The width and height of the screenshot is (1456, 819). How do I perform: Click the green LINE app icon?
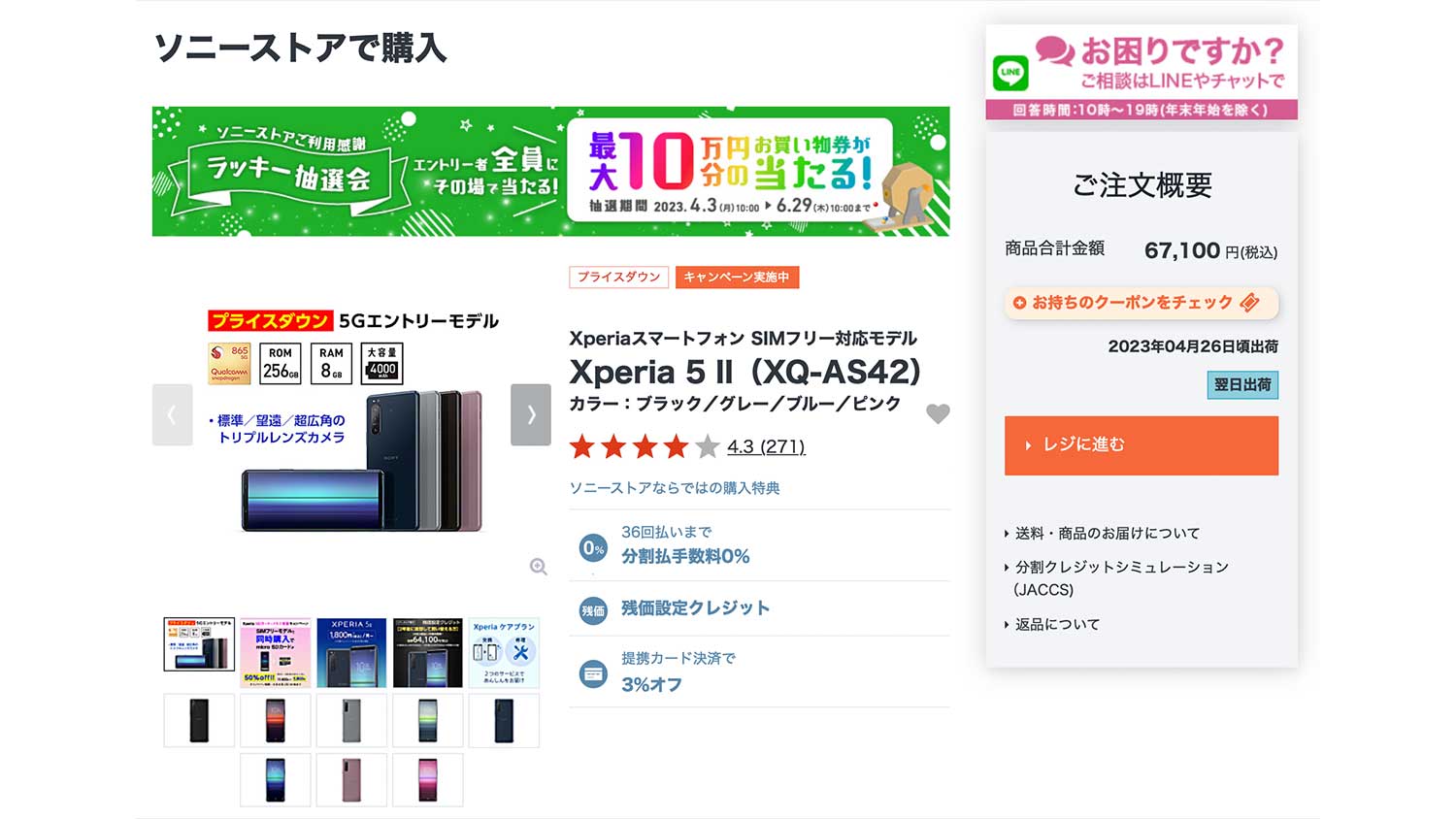(1010, 73)
